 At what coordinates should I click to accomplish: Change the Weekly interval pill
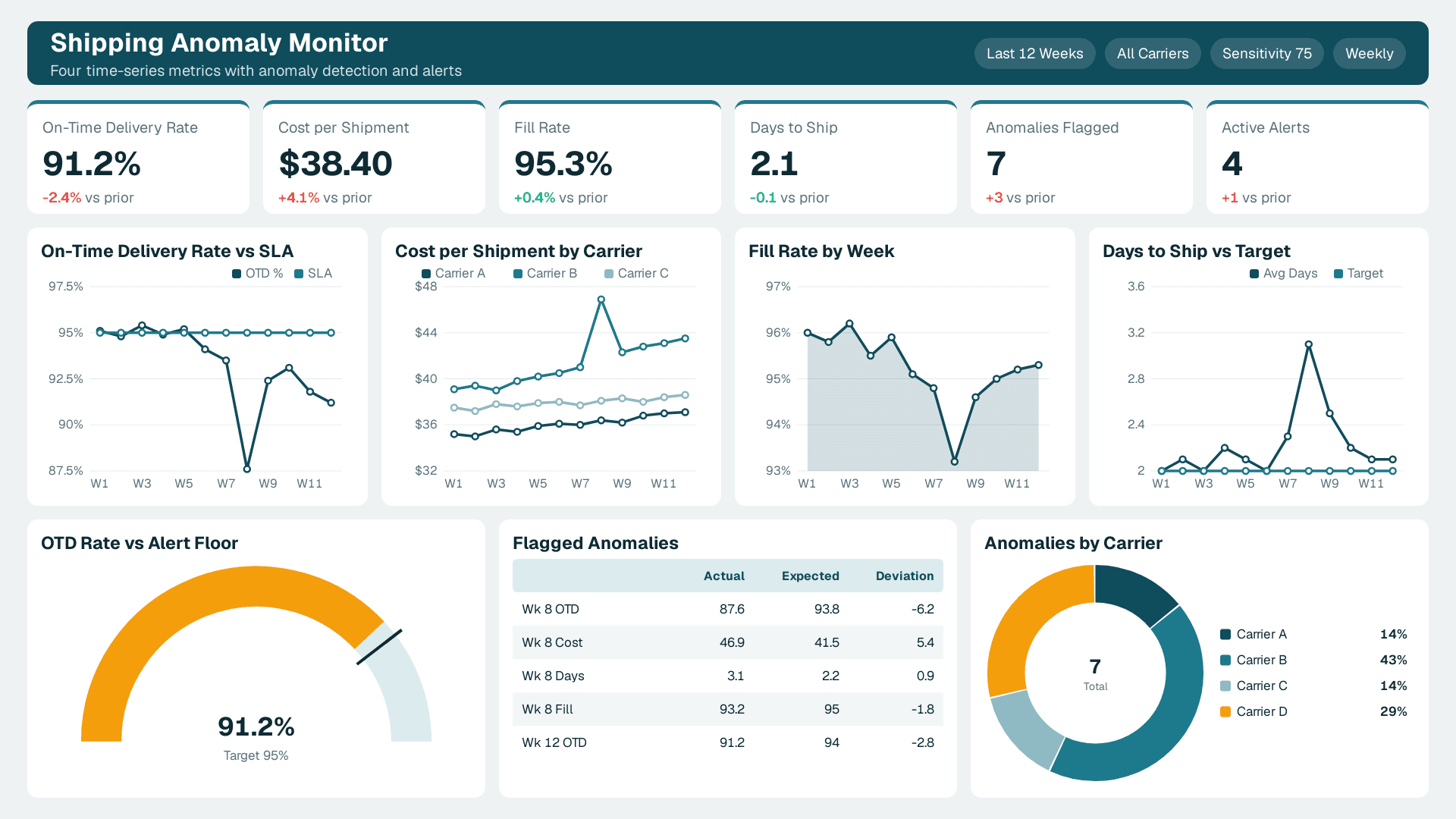(1369, 54)
